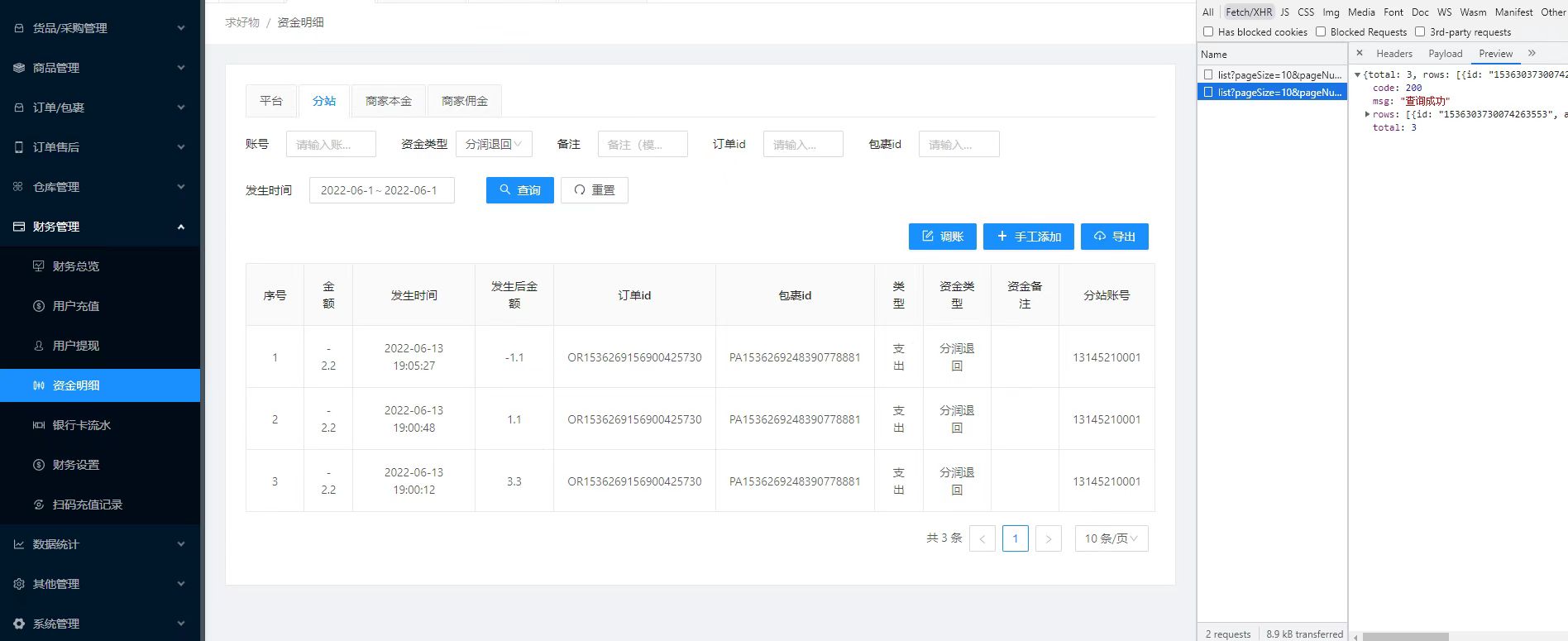
Task: Click the 财务设置 coin icon
Action: [x=39, y=465]
